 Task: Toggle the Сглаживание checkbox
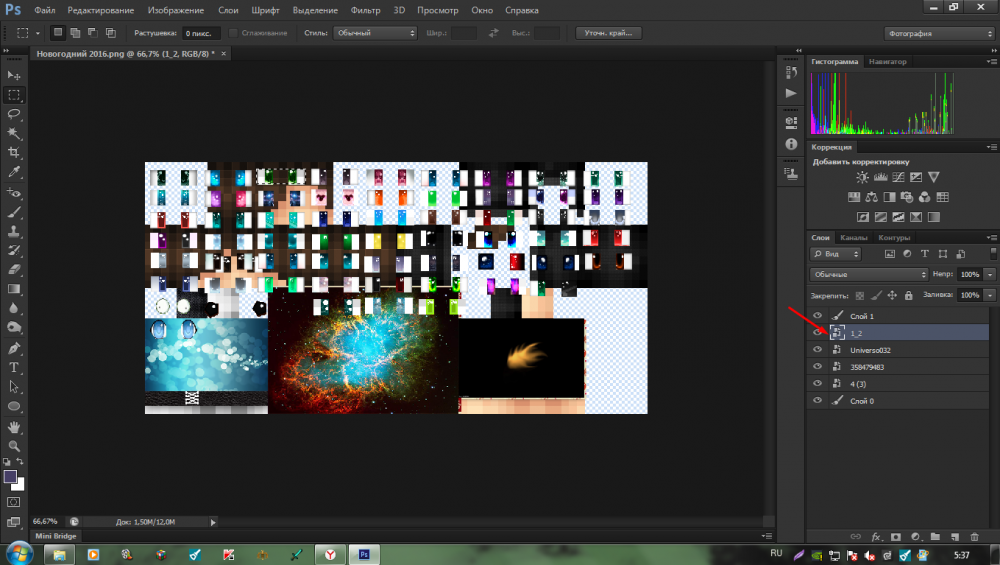[233, 33]
